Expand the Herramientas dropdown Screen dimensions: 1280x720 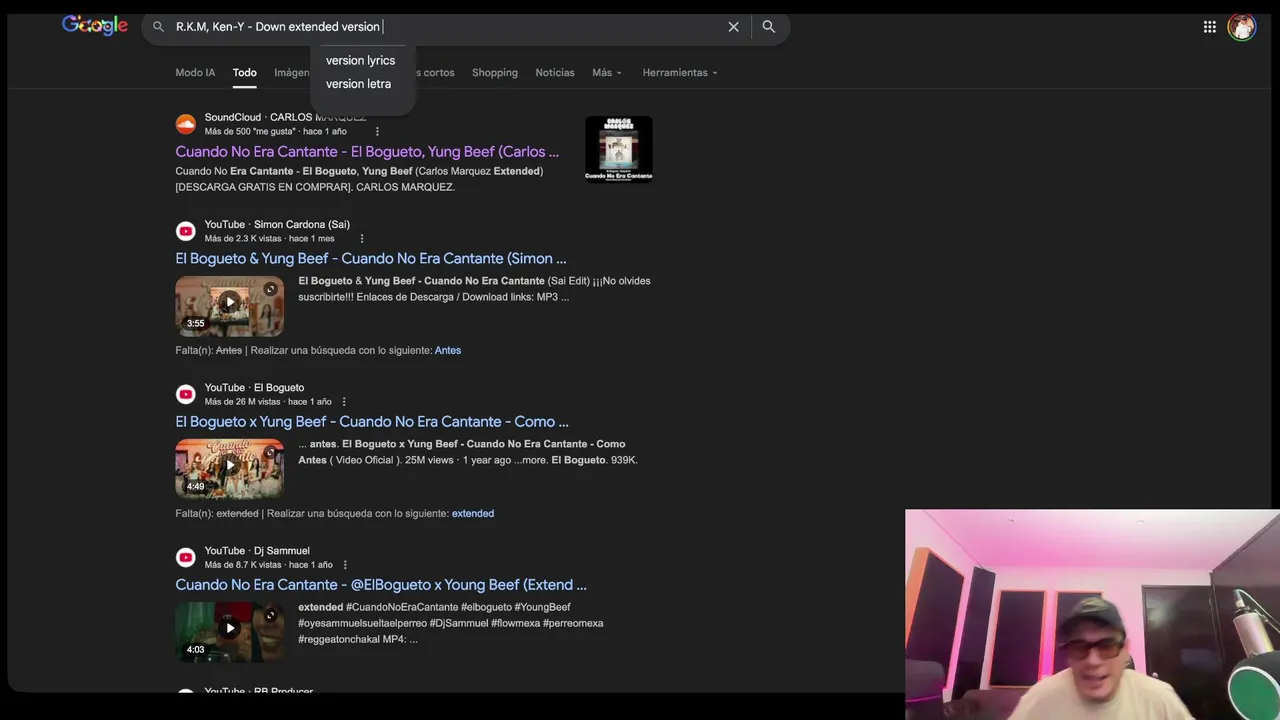[x=680, y=72]
